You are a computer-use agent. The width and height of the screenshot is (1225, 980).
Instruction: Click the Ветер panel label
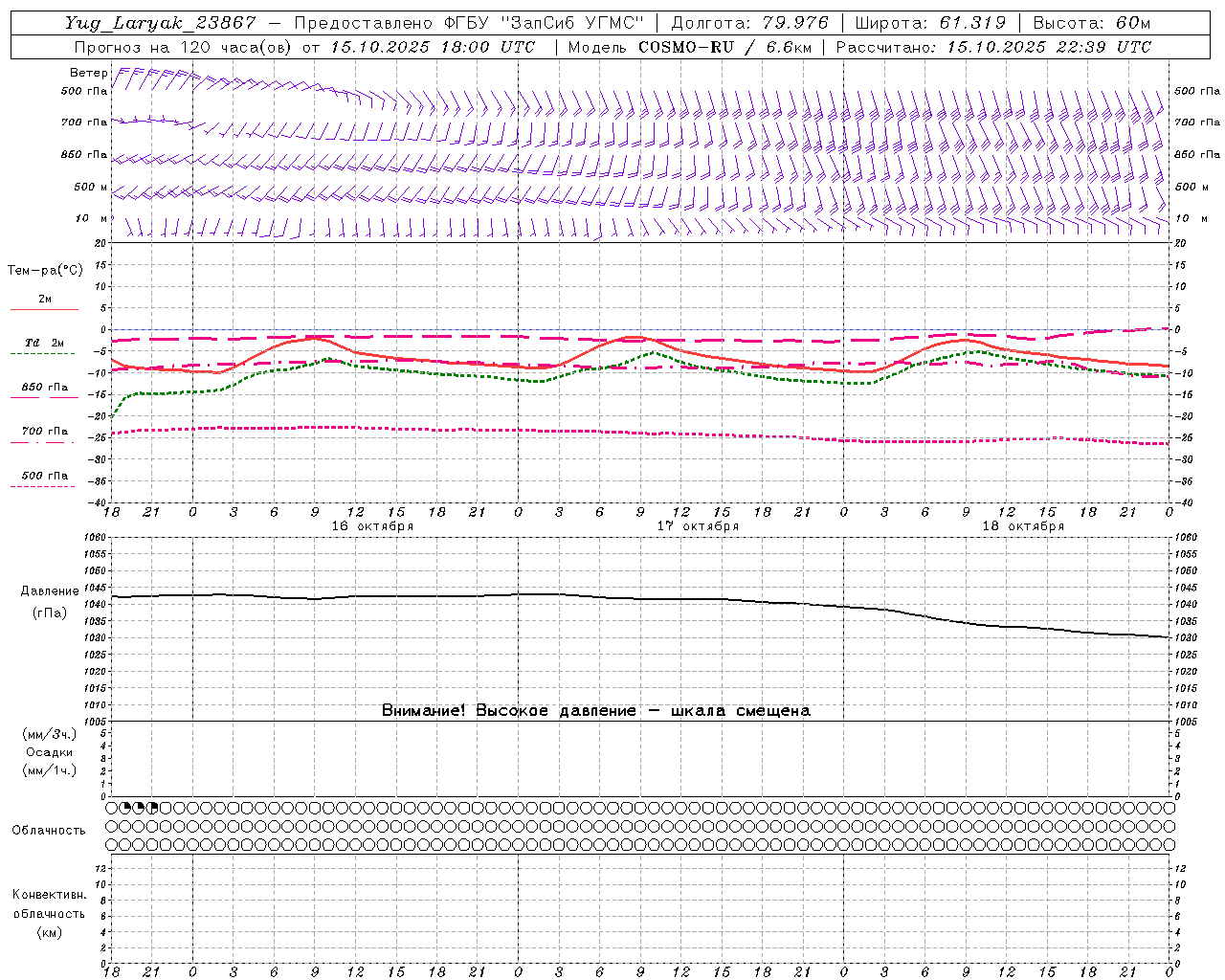pos(88,73)
